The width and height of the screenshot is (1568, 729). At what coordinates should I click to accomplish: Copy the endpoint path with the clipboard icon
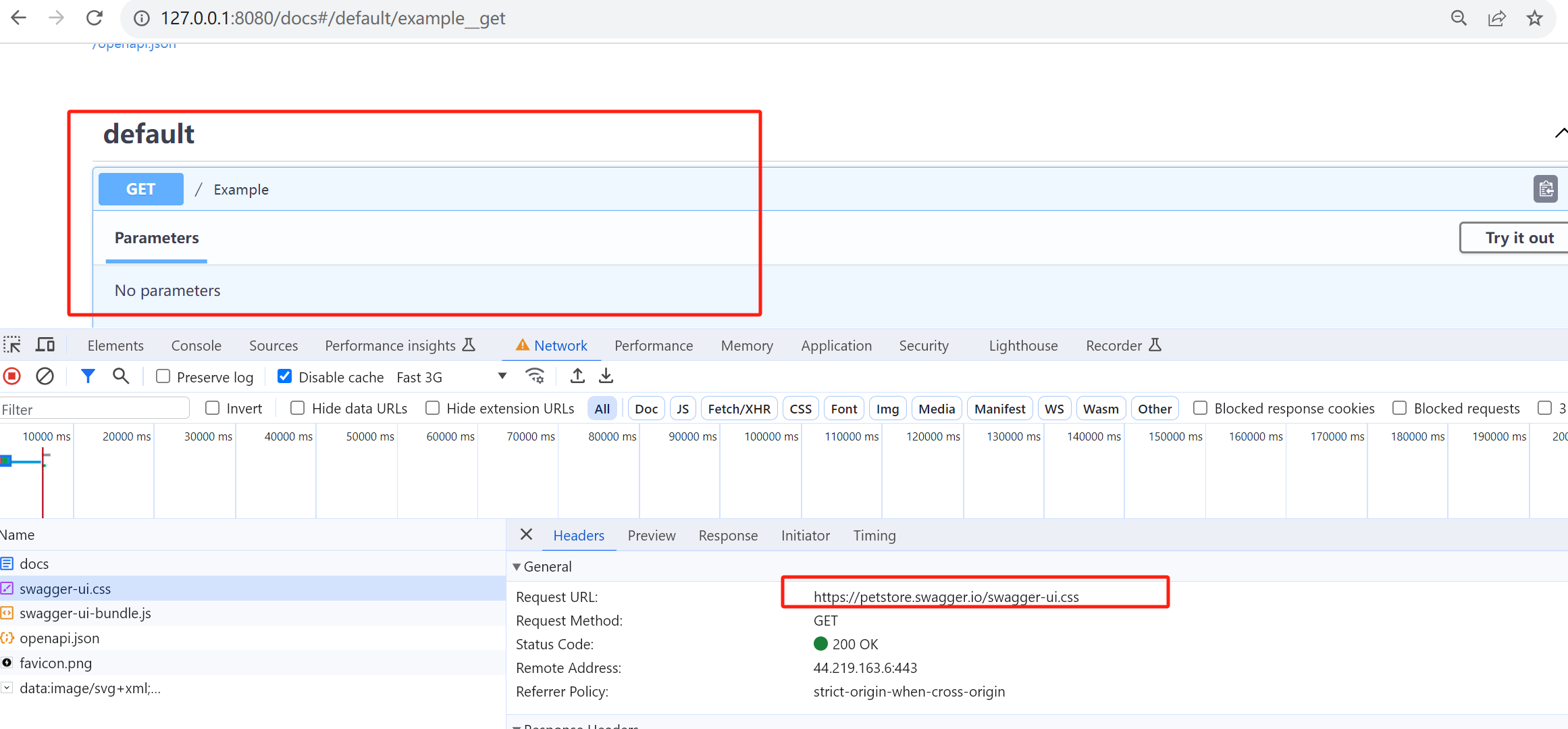click(x=1546, y=189)
